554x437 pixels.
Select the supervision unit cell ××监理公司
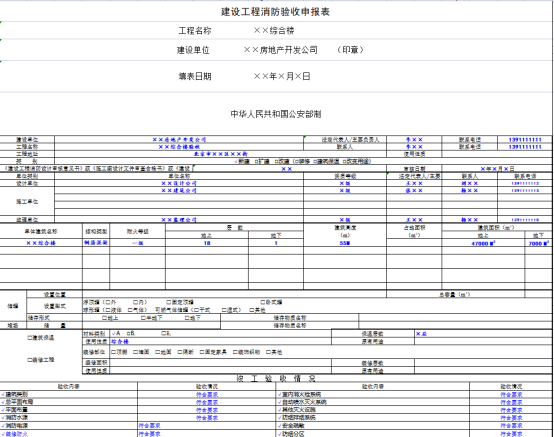point(179,220)
